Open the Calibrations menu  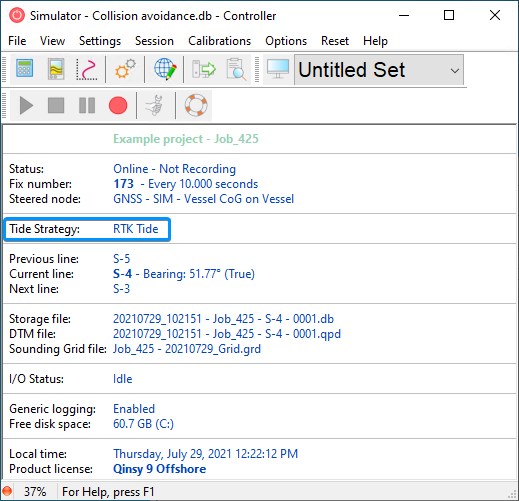[219, 41]
